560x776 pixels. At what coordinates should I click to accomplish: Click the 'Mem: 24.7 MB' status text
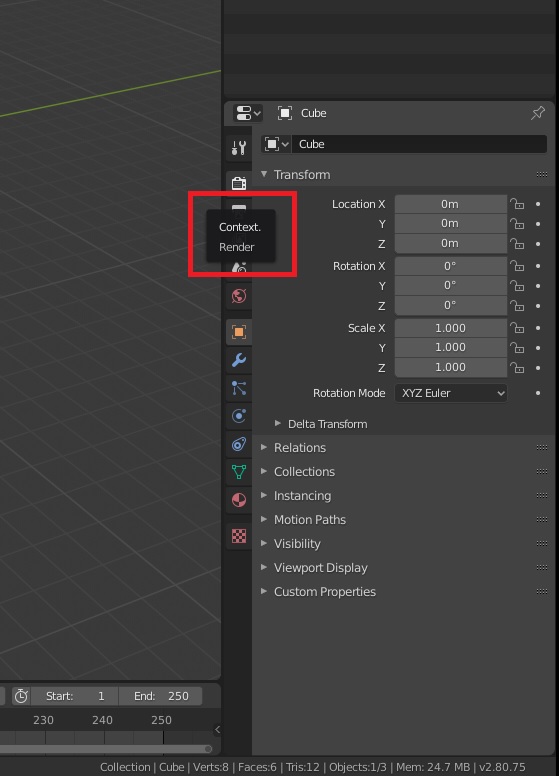coord(433,767)
